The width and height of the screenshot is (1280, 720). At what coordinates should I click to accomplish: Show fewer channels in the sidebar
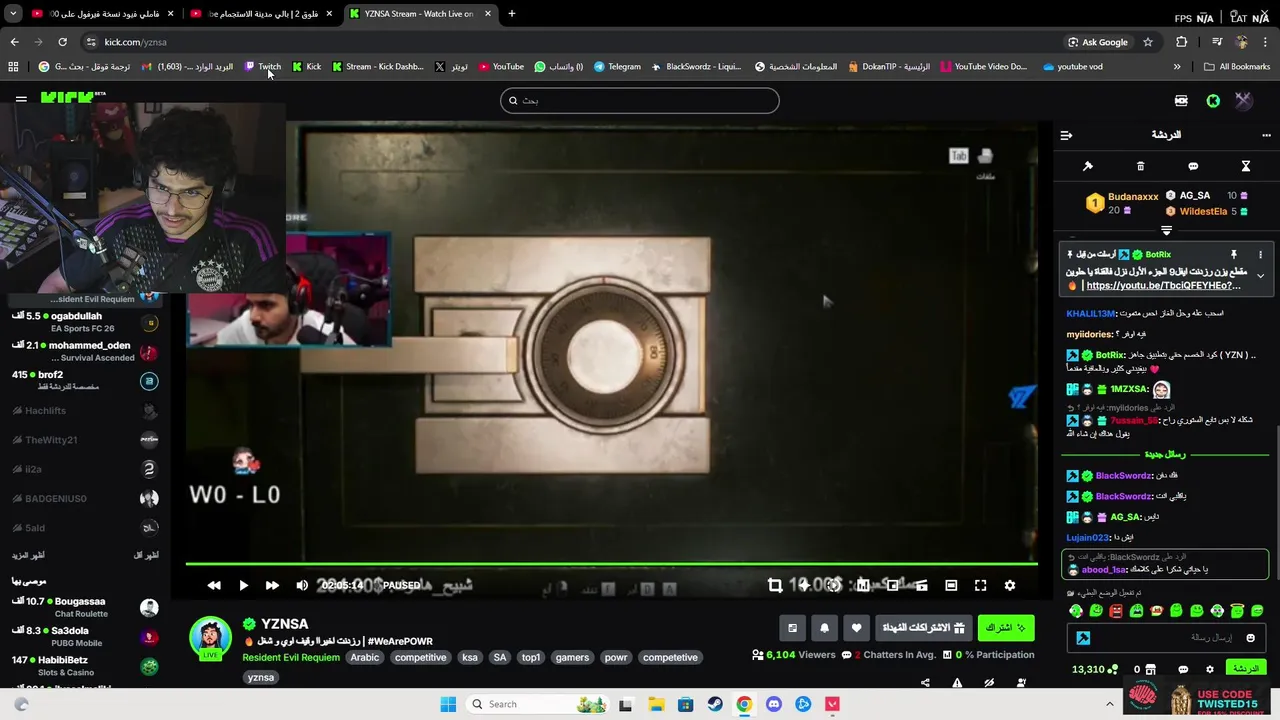(x=145, y=555)
